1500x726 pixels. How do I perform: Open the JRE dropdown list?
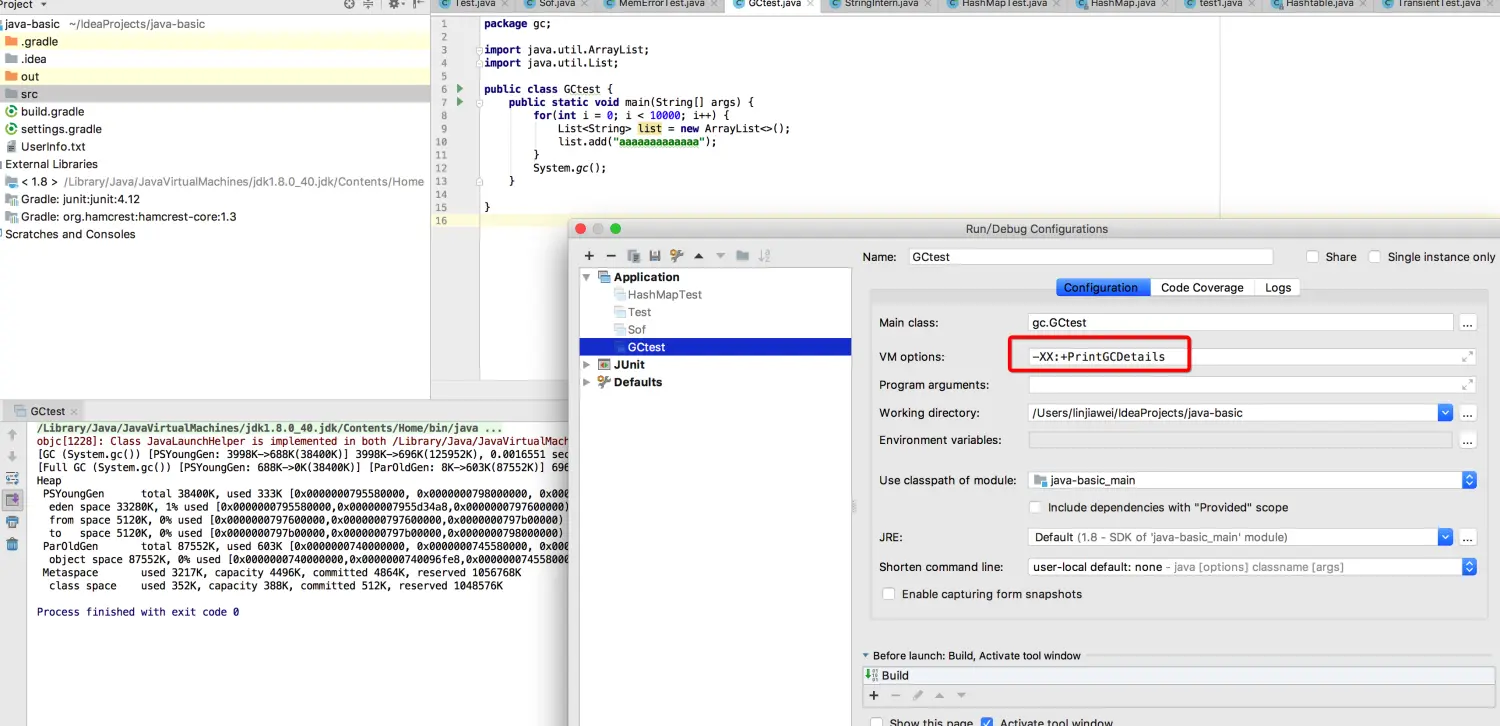click(x=1444, y=537)
